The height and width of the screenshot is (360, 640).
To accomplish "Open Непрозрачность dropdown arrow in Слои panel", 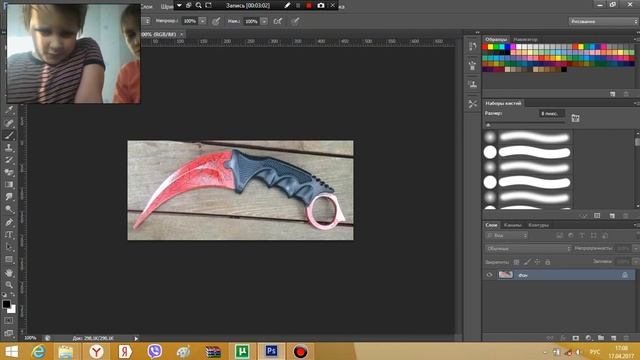I will (x=636, y=249).
